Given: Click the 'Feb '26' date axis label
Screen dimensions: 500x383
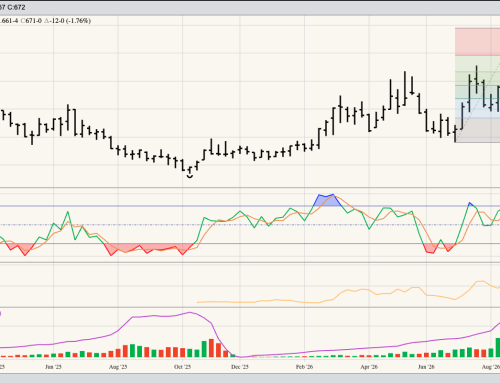Looking at the screenshot, I should point(304,367).
